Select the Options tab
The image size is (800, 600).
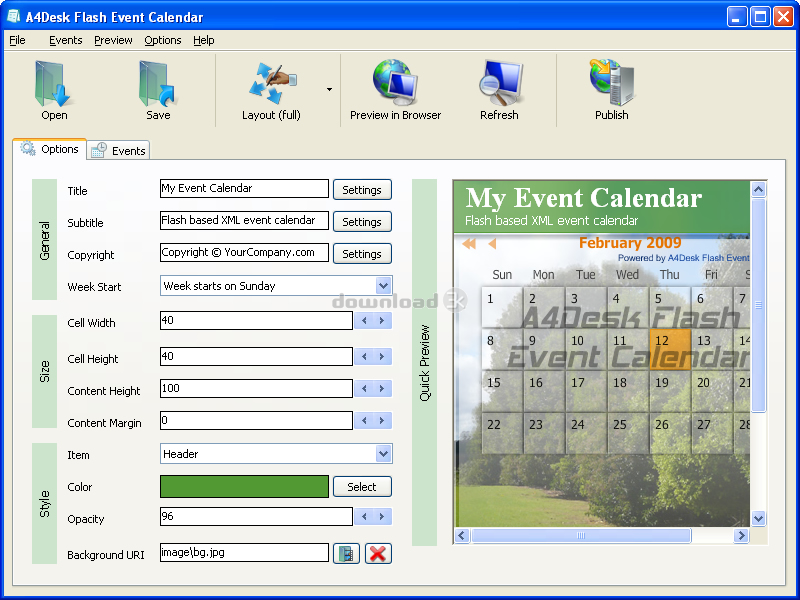click(49, 149)
